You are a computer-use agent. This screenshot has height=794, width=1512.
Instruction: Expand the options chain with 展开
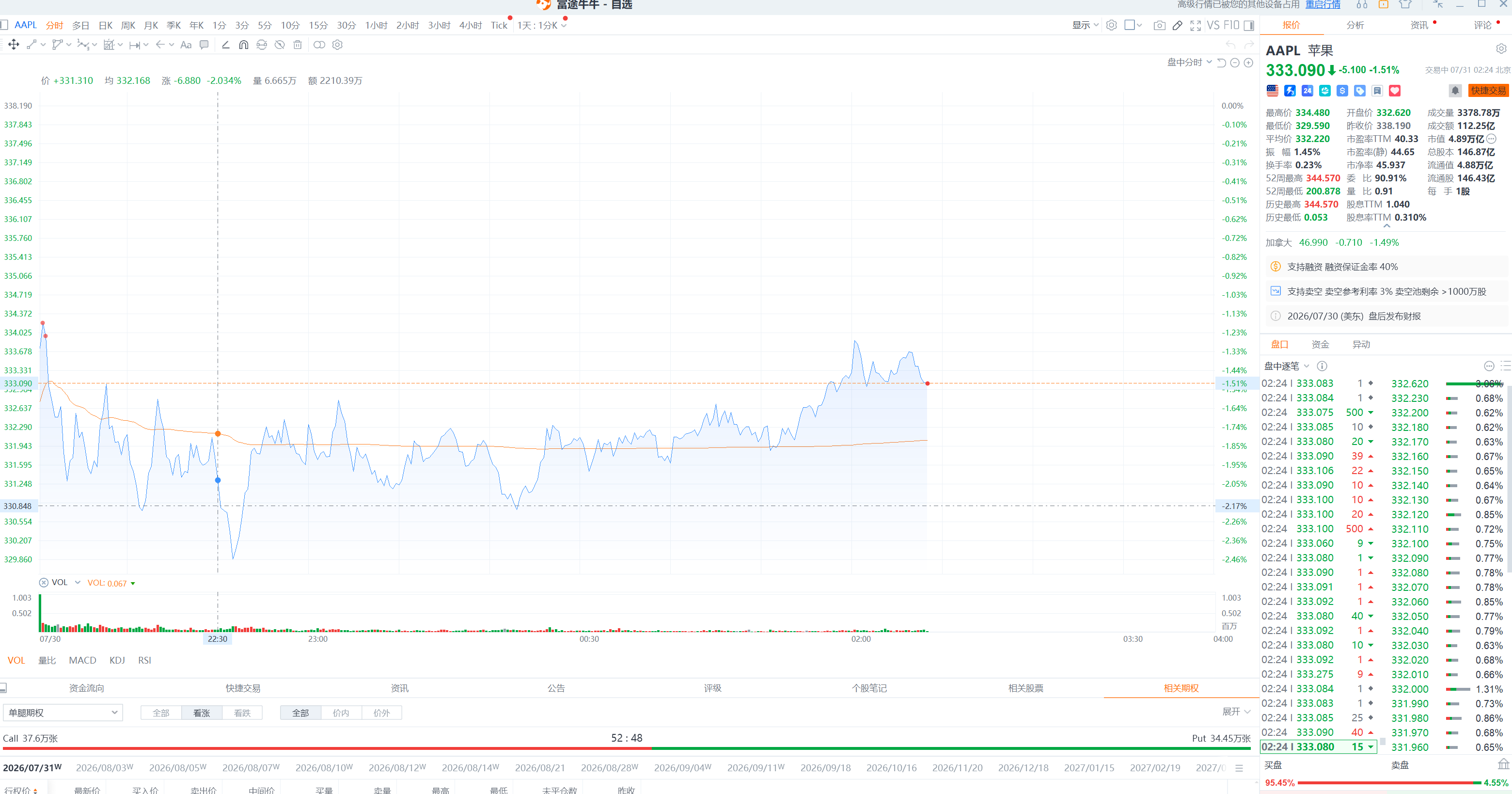coord(1236,712)
